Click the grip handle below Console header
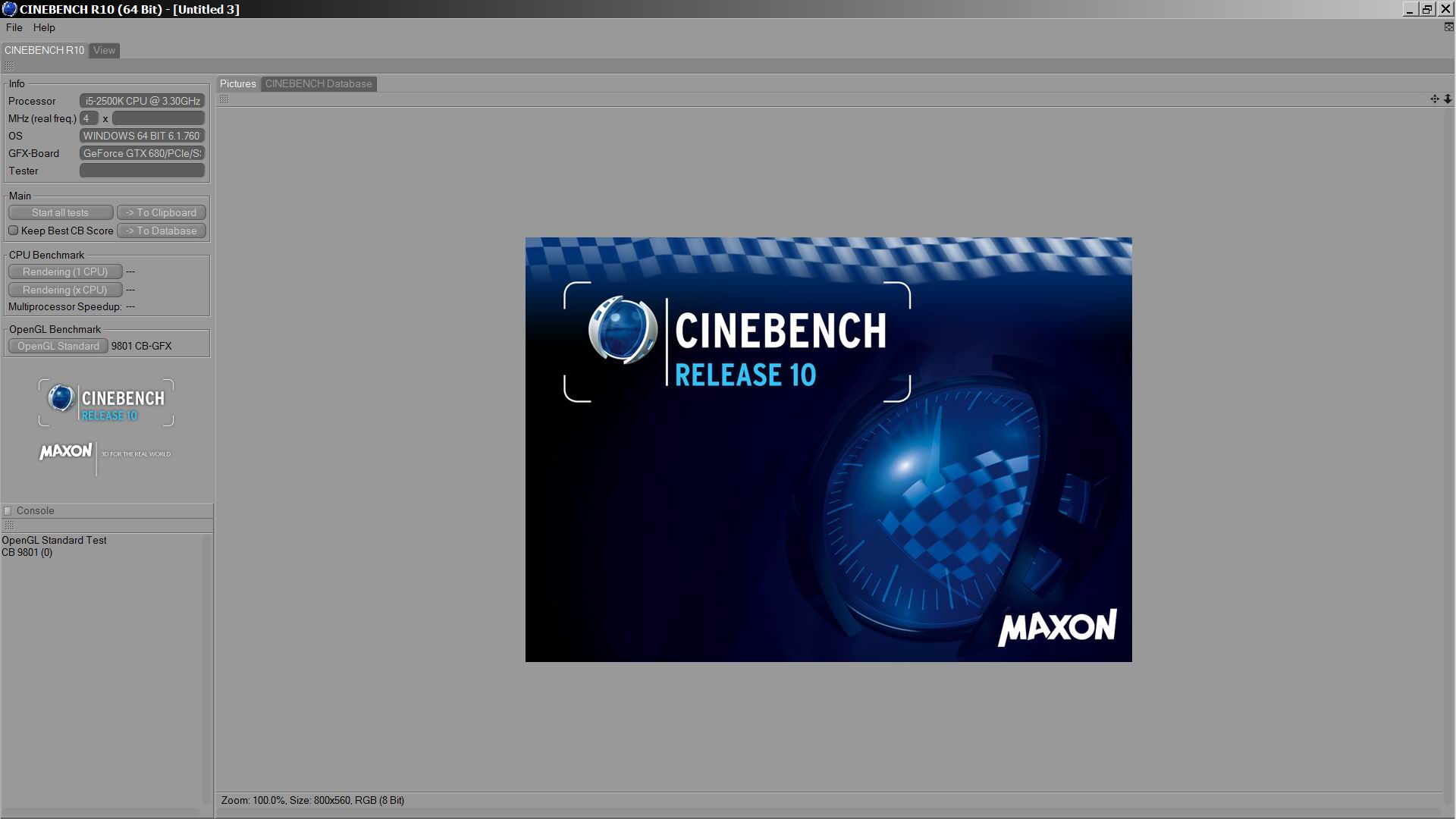This screenshot has height=819, width=1456. [9, 526]
